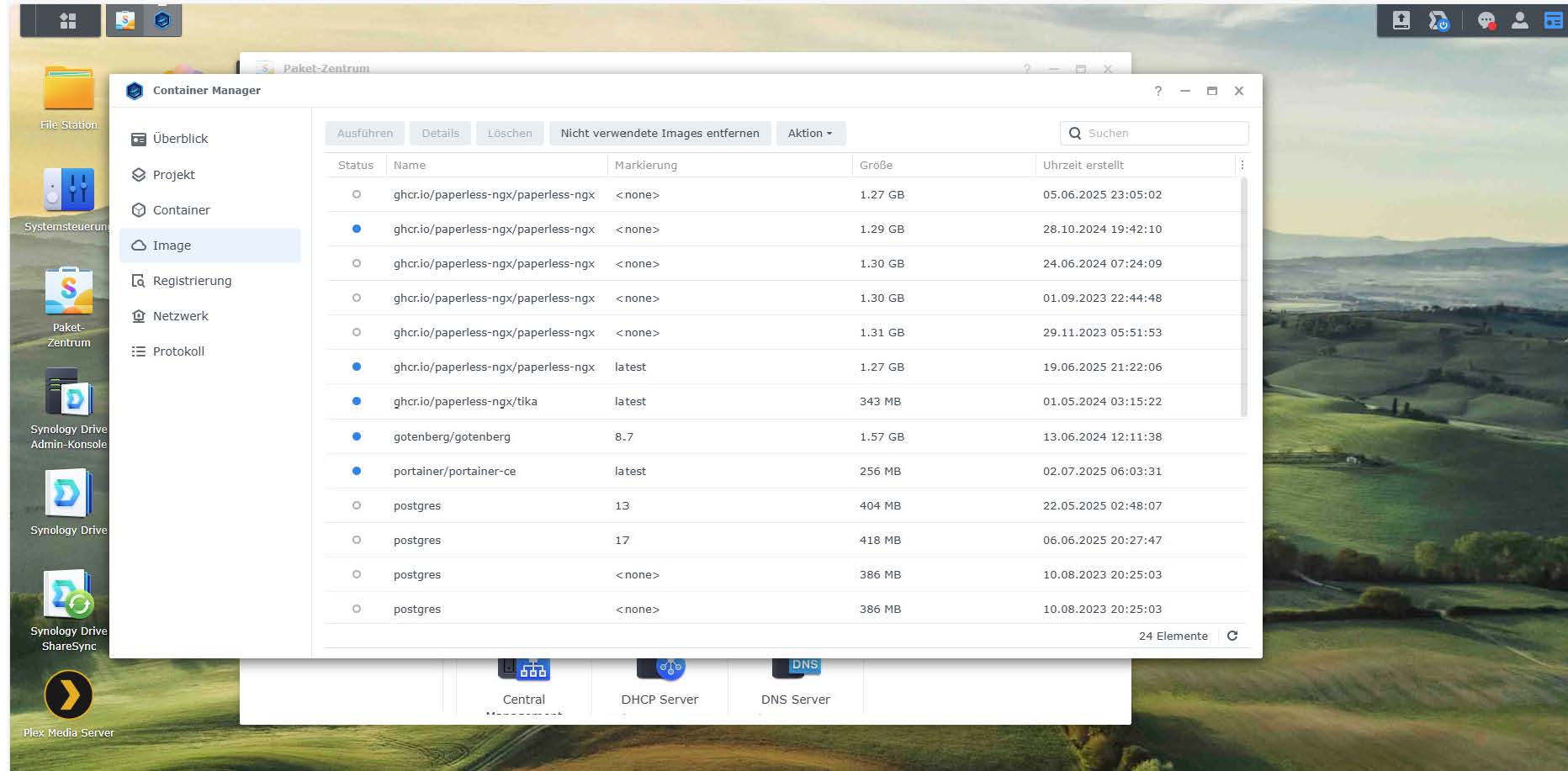Click the Paket-Zentrum background window title
1568x771 pixels.
(326, 68)
